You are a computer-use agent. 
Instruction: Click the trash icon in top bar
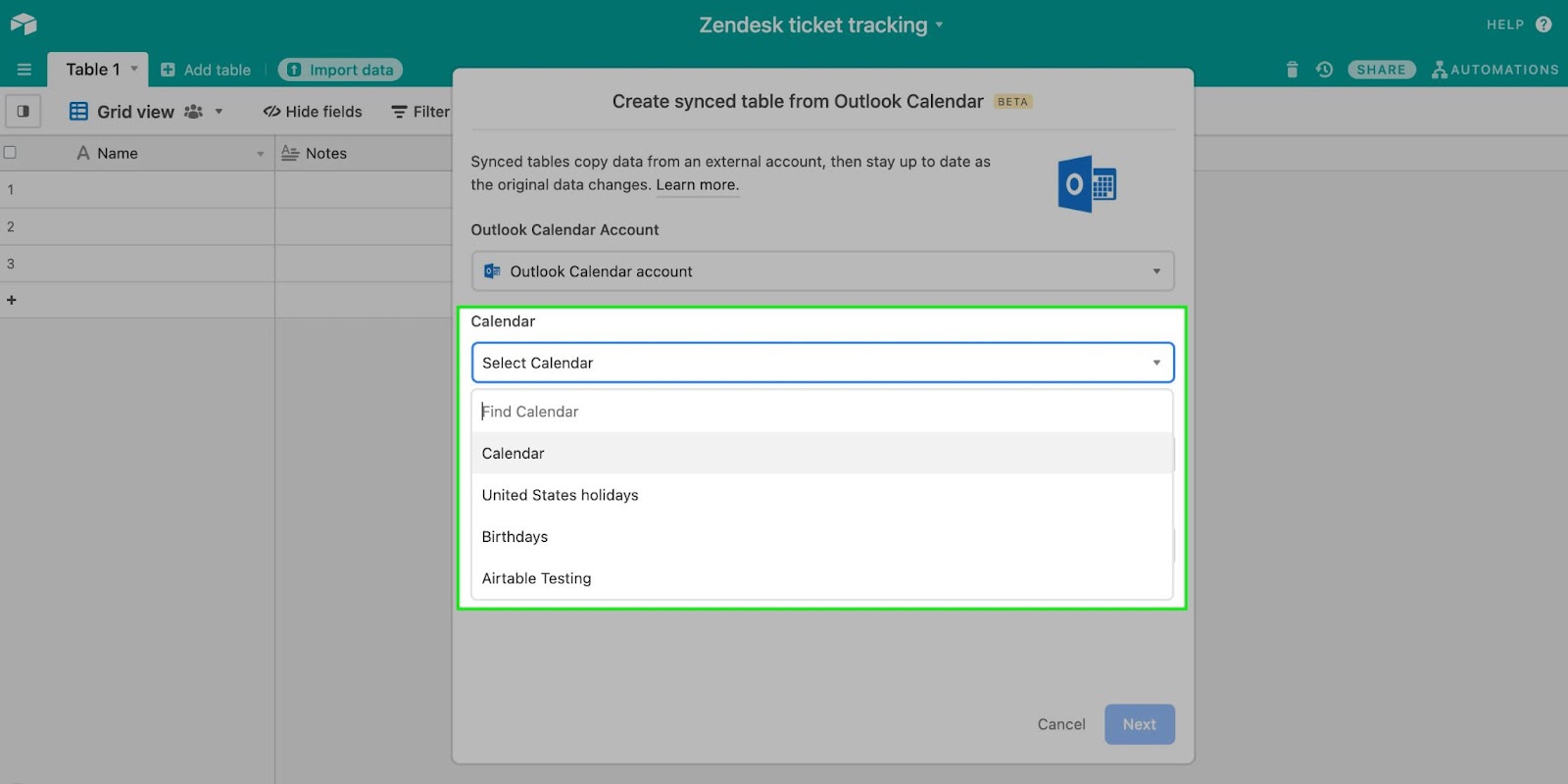[1292, 70]
